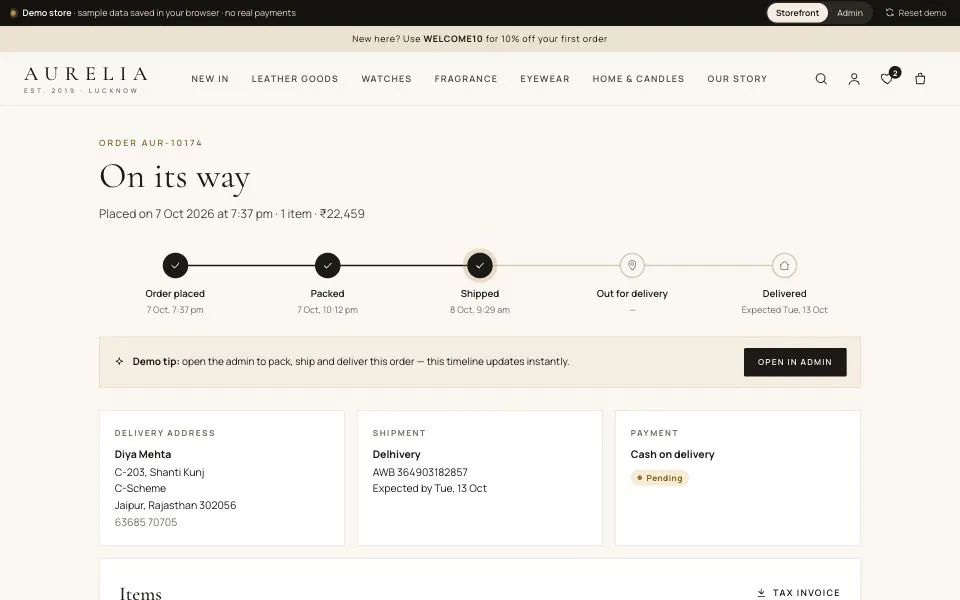The height and width of the screenshot is (600, 960).
Task: Click the Expected by Tue, 13 Oct shipment line
Action: pos(430,489)
